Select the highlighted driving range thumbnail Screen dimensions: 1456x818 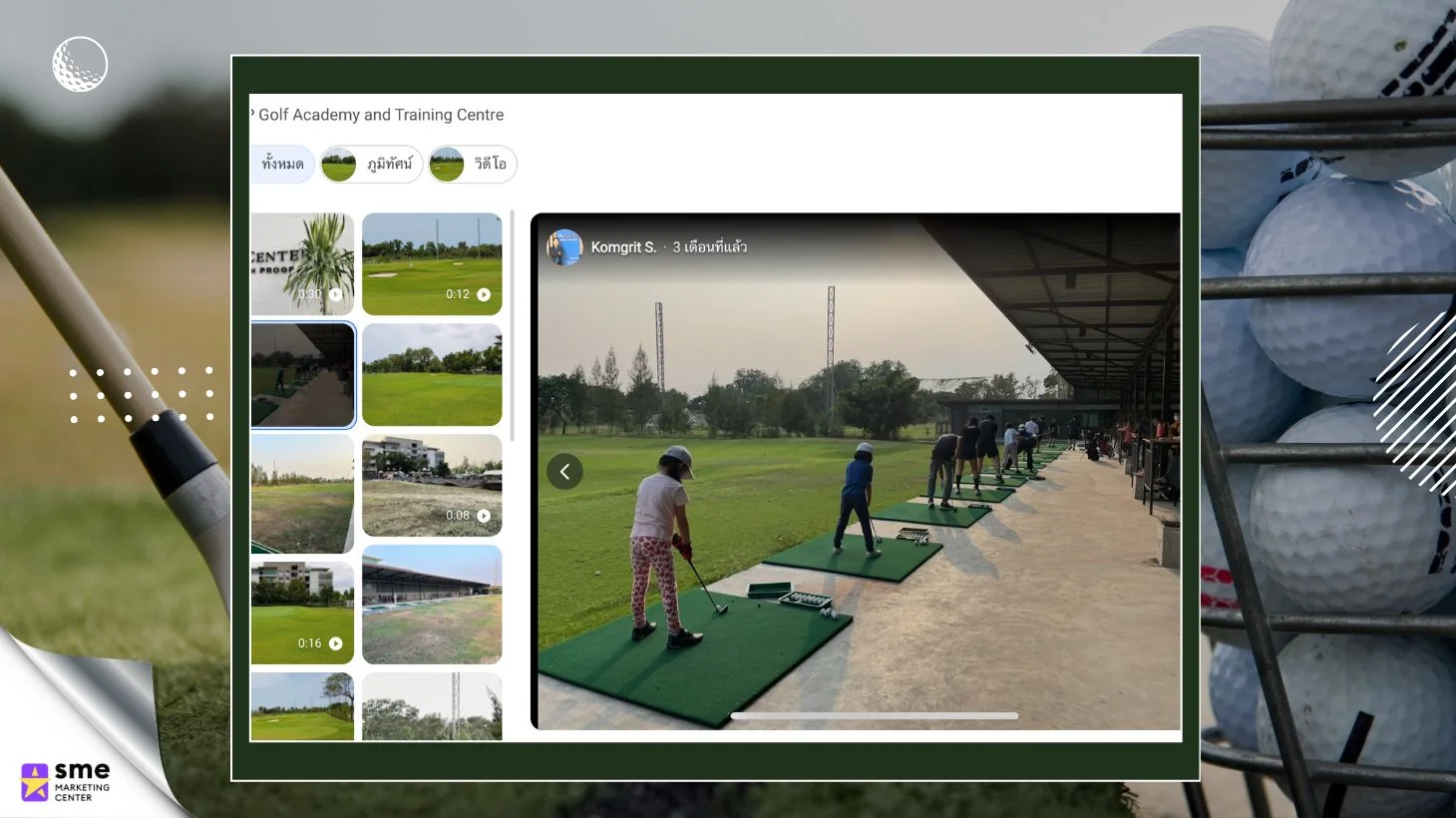[x=302, y=375]
